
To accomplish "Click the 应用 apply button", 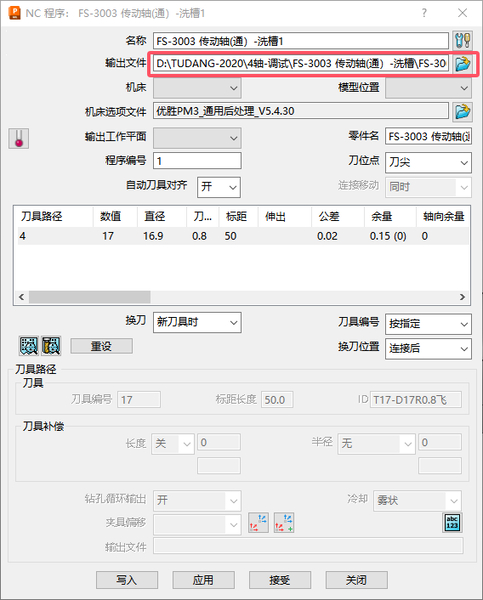I will 203,580.
